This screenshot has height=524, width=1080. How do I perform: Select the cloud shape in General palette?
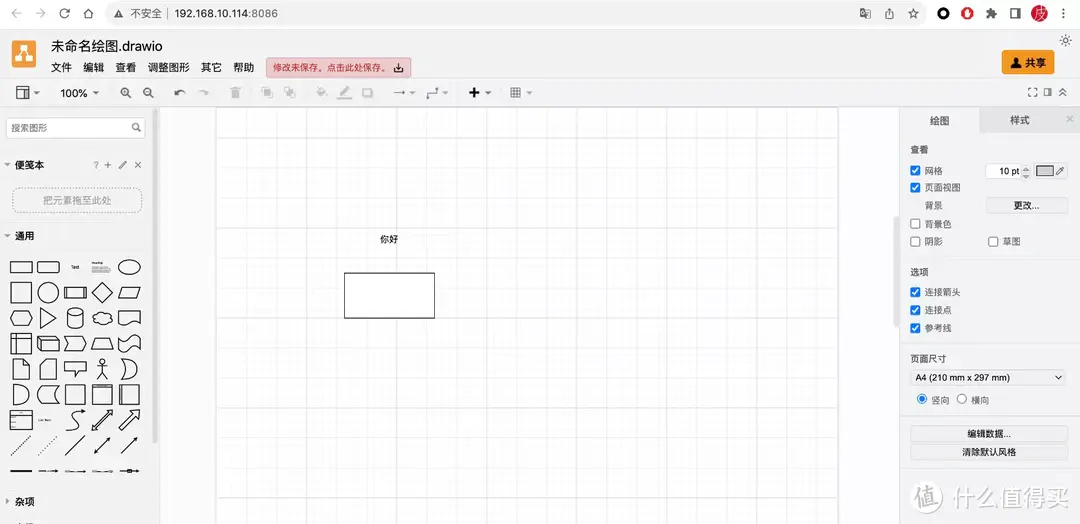tap(102, 318)
